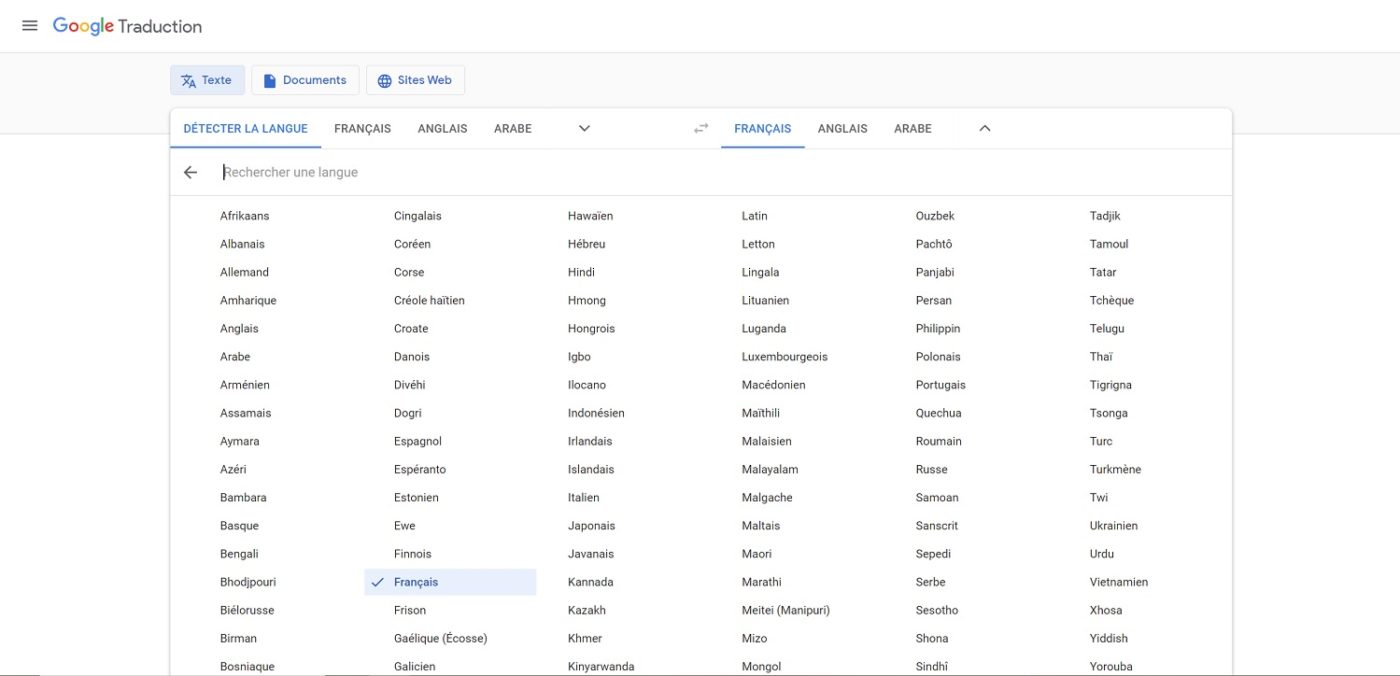Select Allemand as source language

pos(244,271)
